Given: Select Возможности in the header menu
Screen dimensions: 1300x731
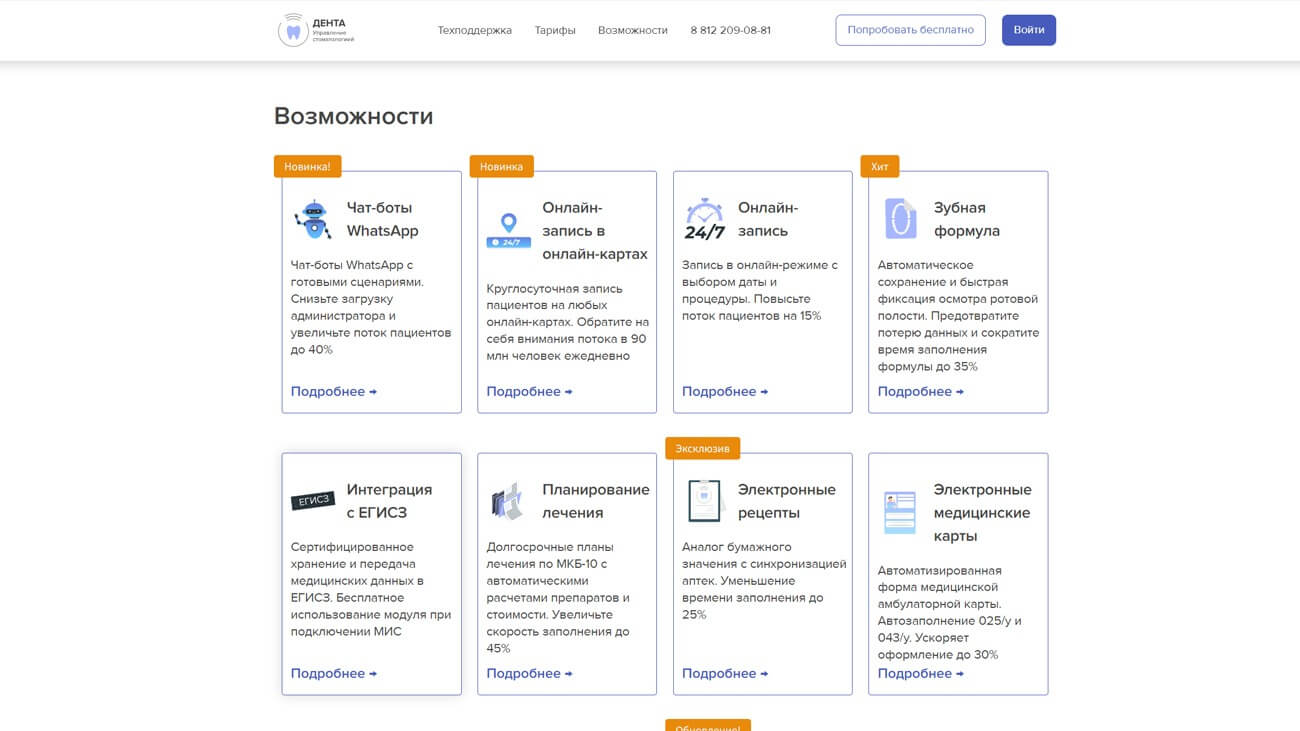Looking at the screenshot, I should pos(632,30).
